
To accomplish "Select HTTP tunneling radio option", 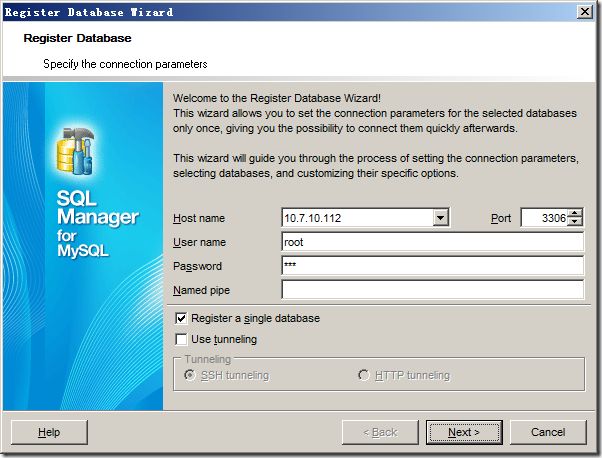I will click(x=364, y=375).
